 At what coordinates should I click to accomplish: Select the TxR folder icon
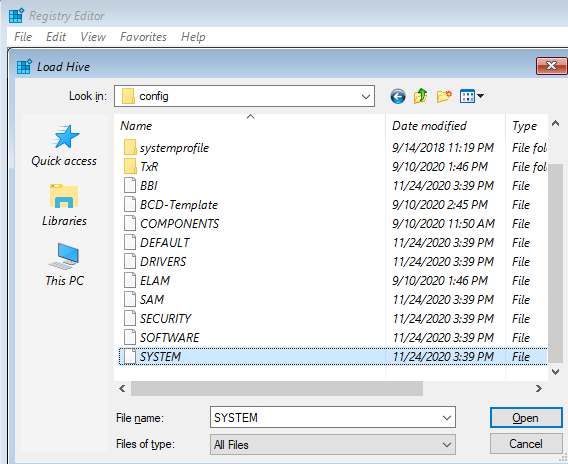coord(130,167)
